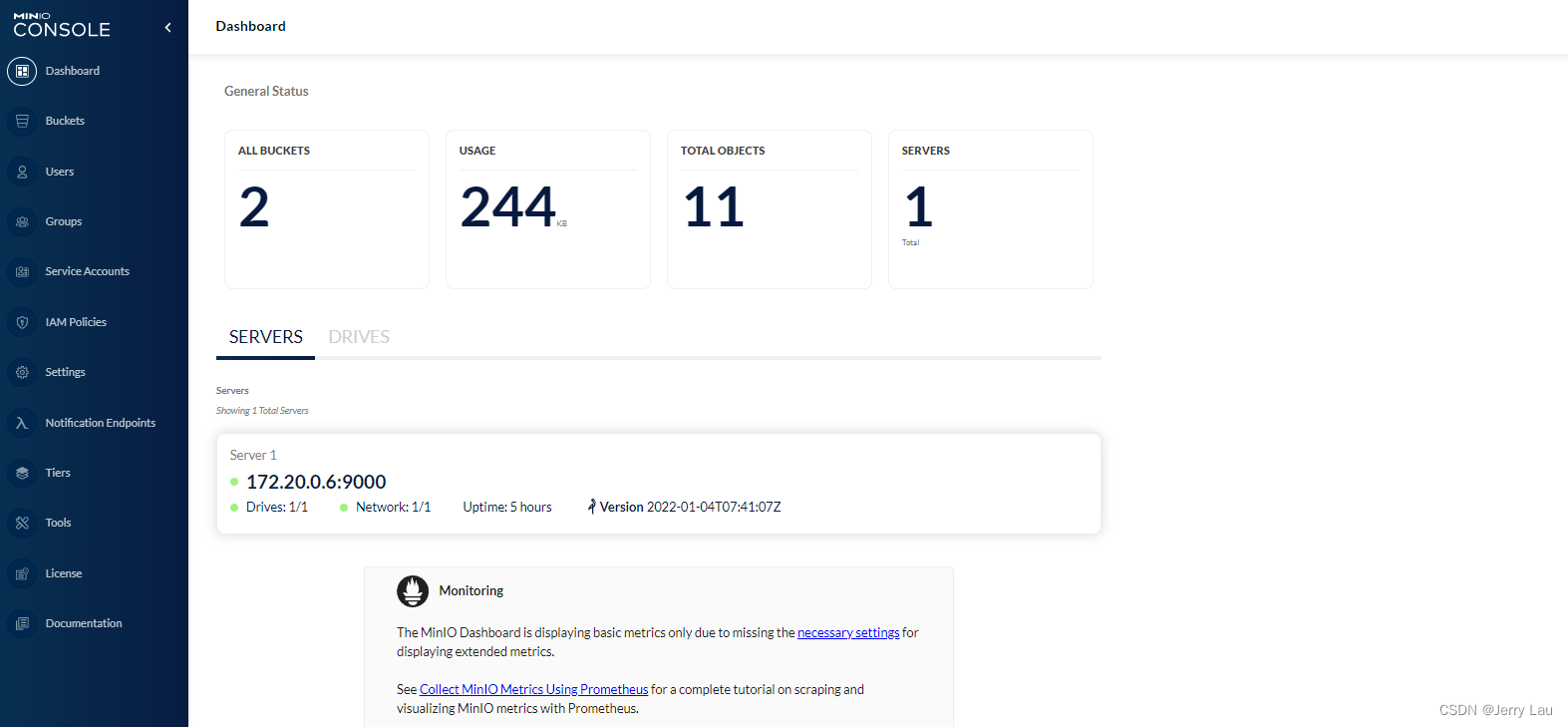Select the SERVERS tab
This screenshot has width=1568, height=727.
(265, 337)
